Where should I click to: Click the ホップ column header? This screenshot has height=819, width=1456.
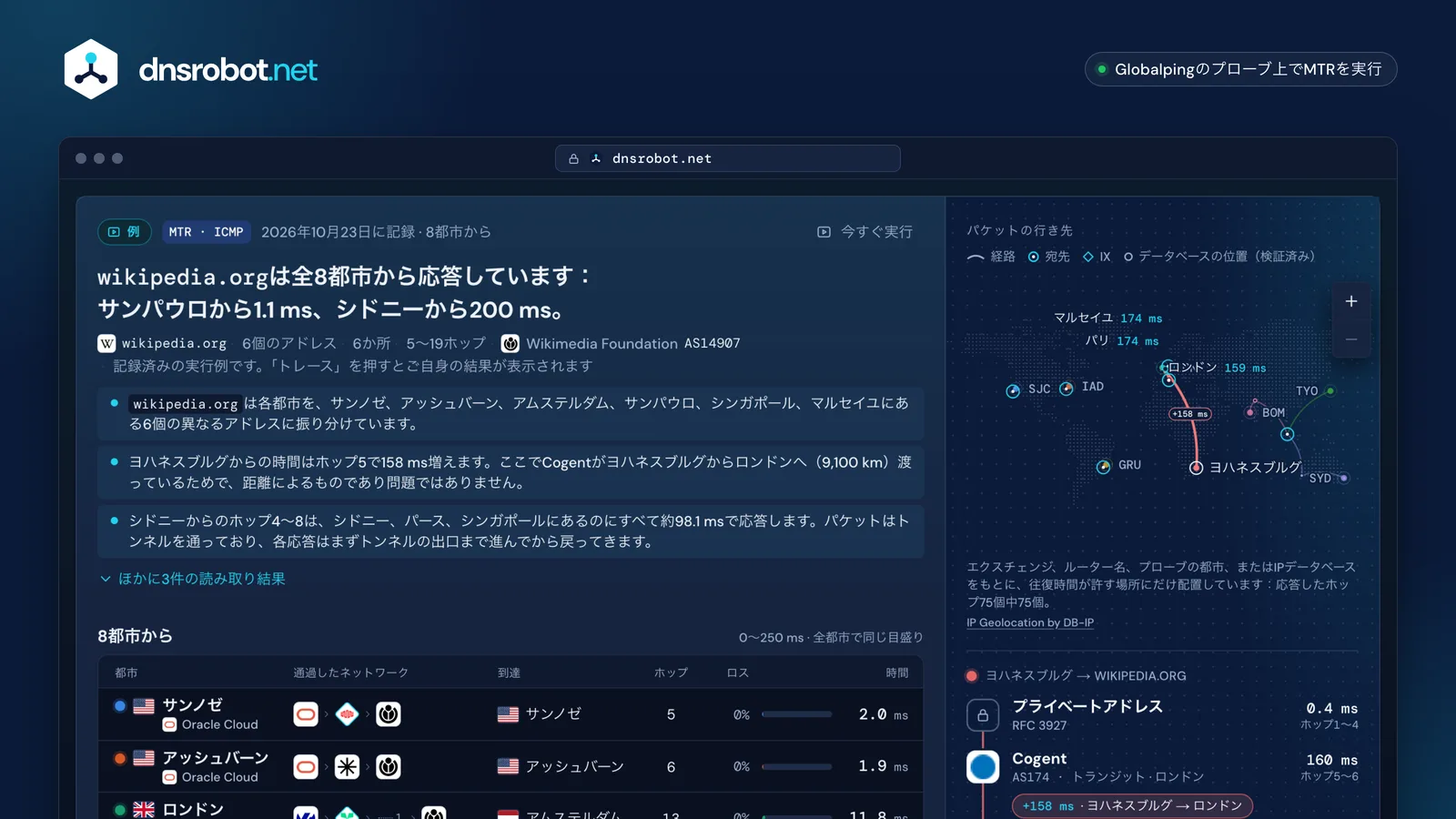671,673
